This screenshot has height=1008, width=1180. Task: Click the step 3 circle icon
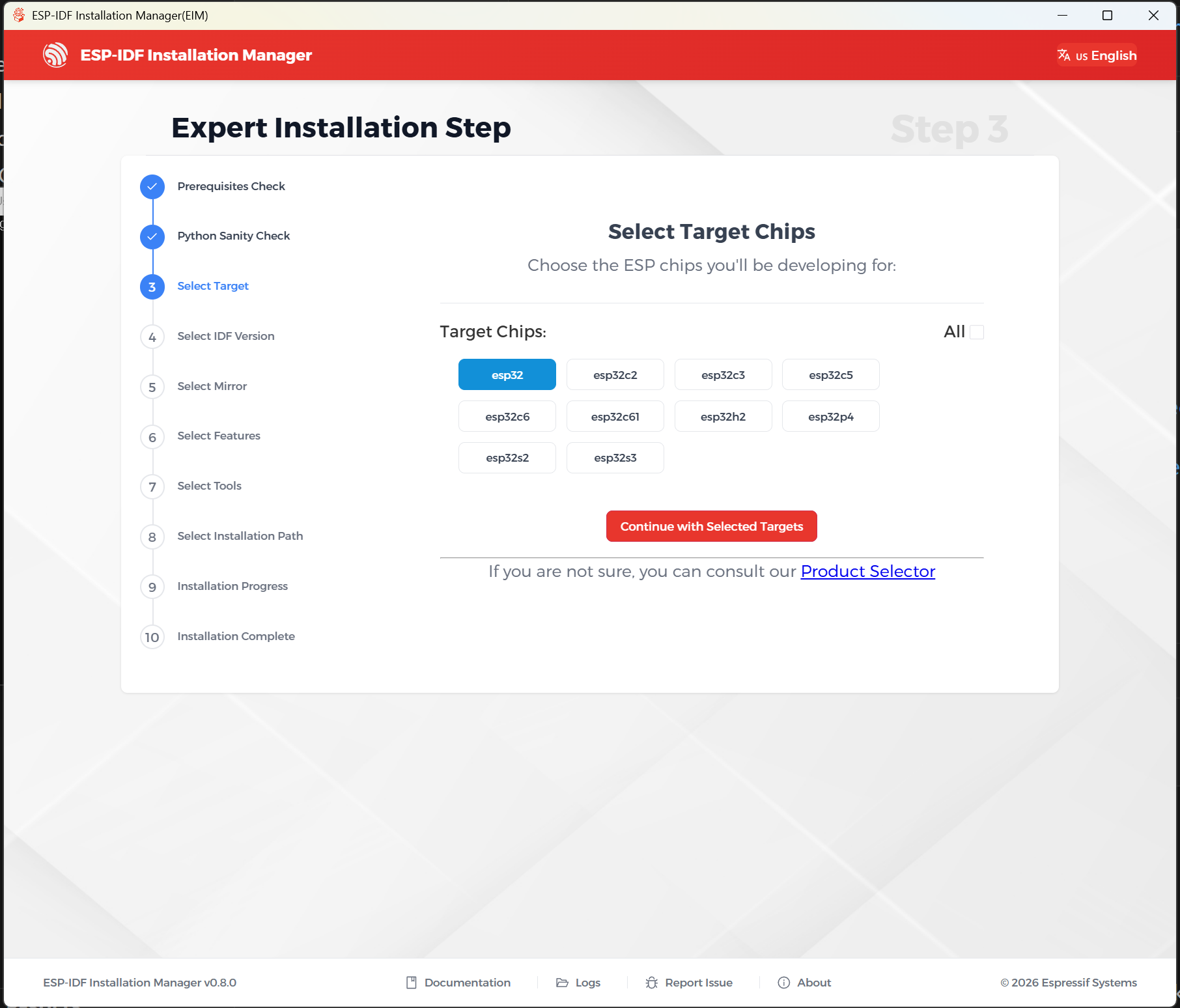click(152, 287)
